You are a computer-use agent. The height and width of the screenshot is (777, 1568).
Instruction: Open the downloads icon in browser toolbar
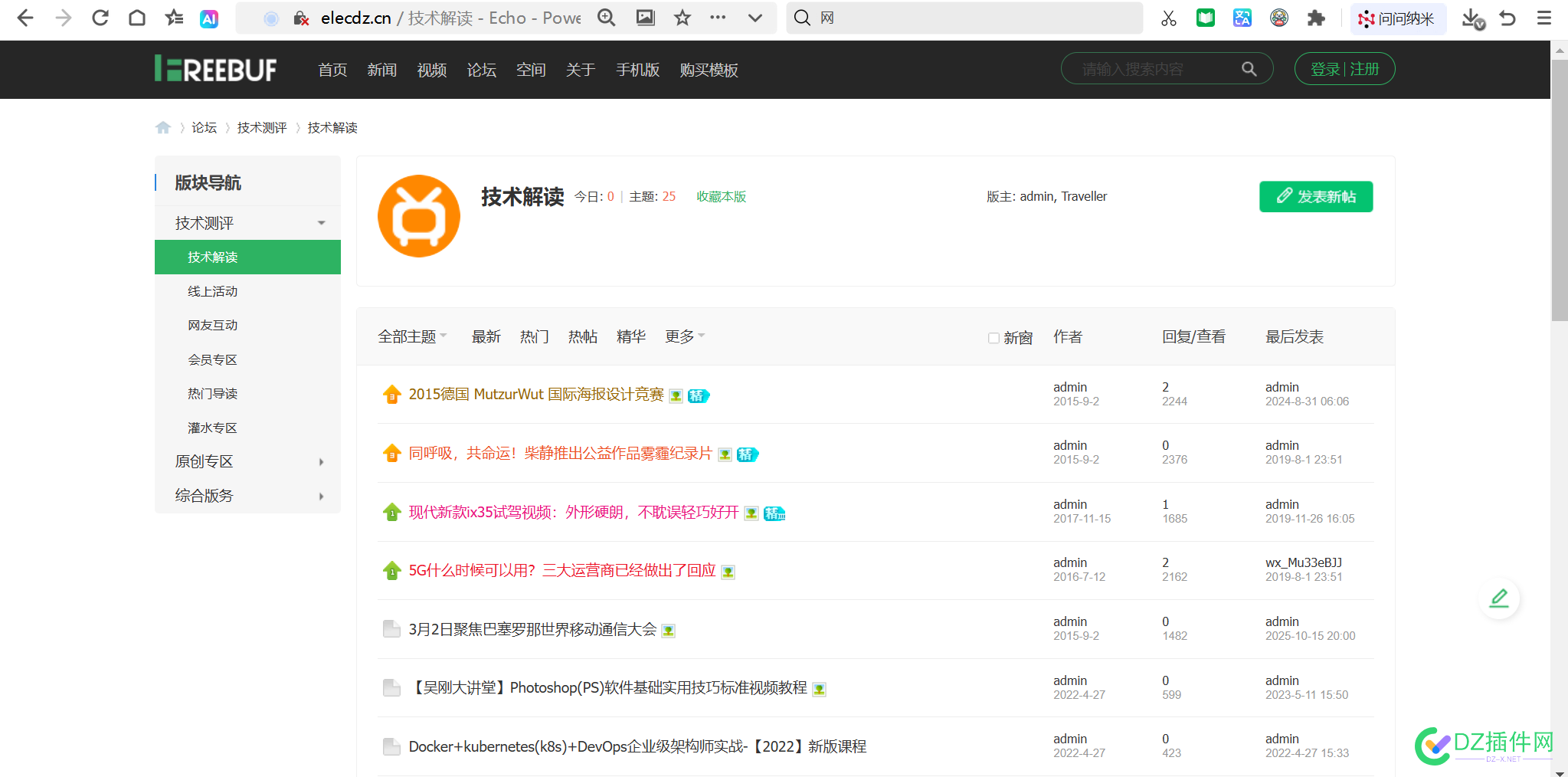[1472, 18]
